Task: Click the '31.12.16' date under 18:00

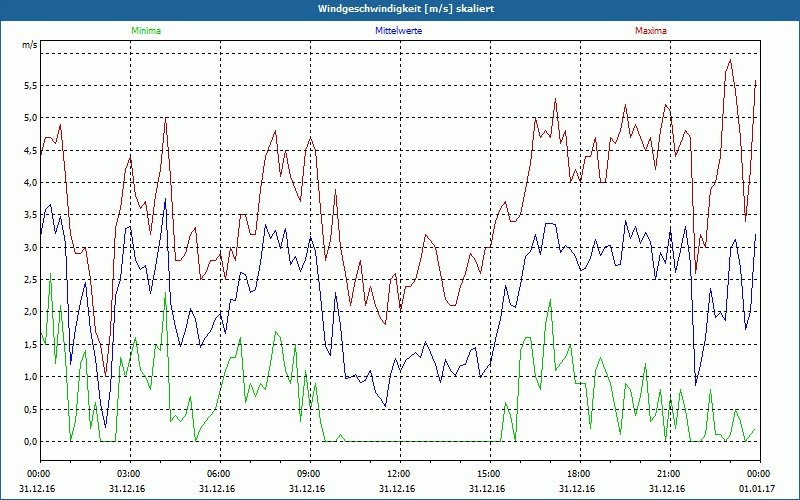Action: [577, 489]
